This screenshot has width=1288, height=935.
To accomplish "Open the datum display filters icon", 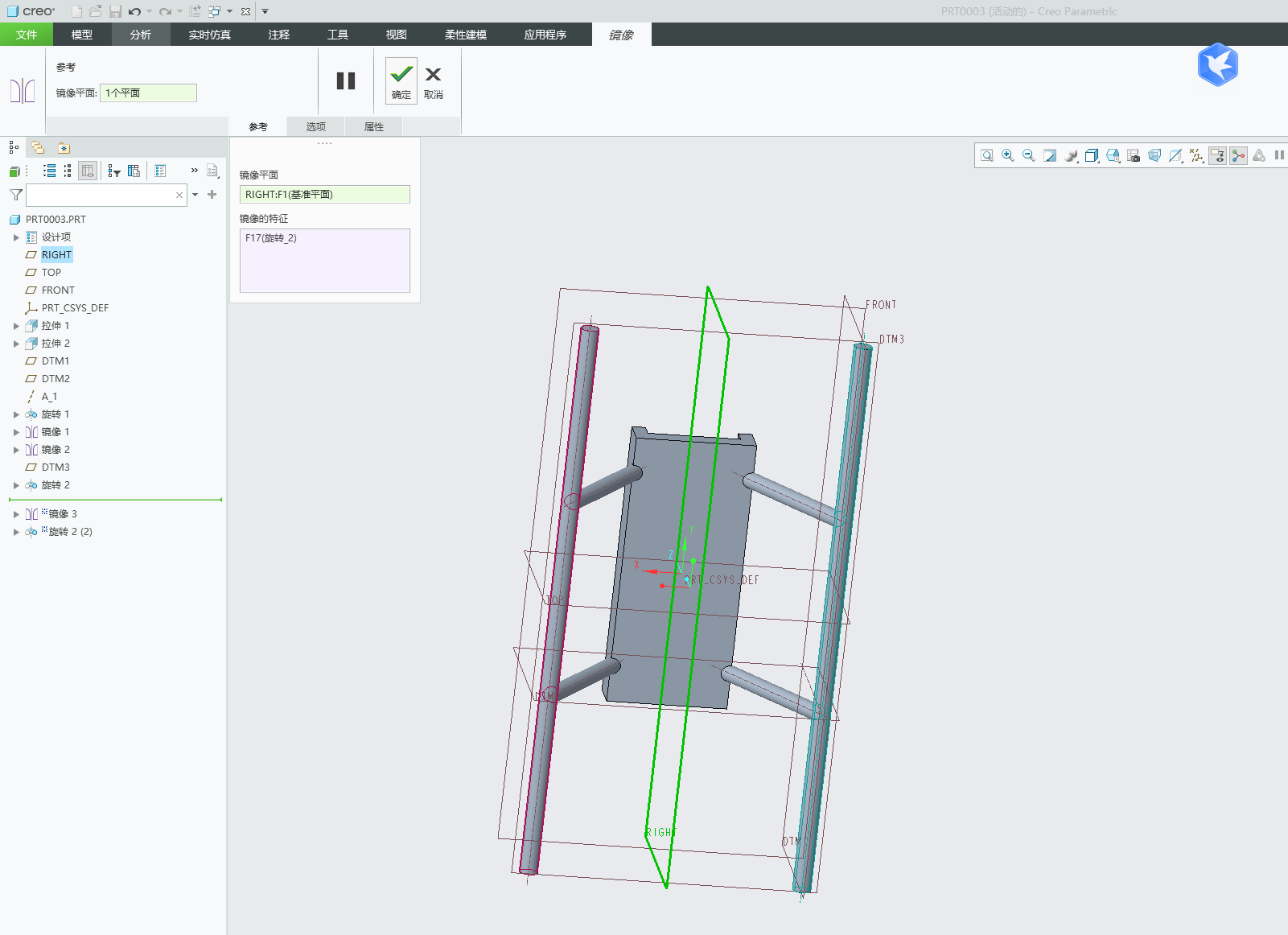I will pos(1196,155).
